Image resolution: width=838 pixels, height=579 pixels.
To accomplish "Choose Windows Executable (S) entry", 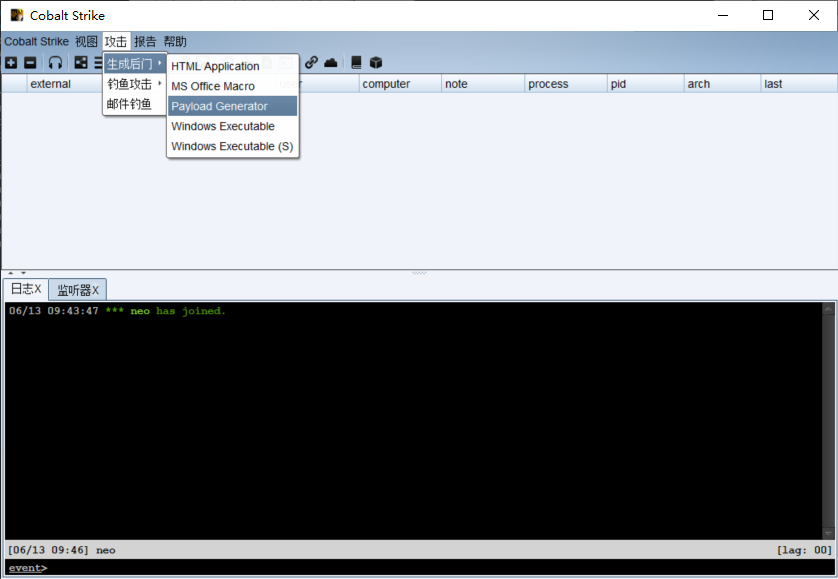I will [x=232, y=146].
